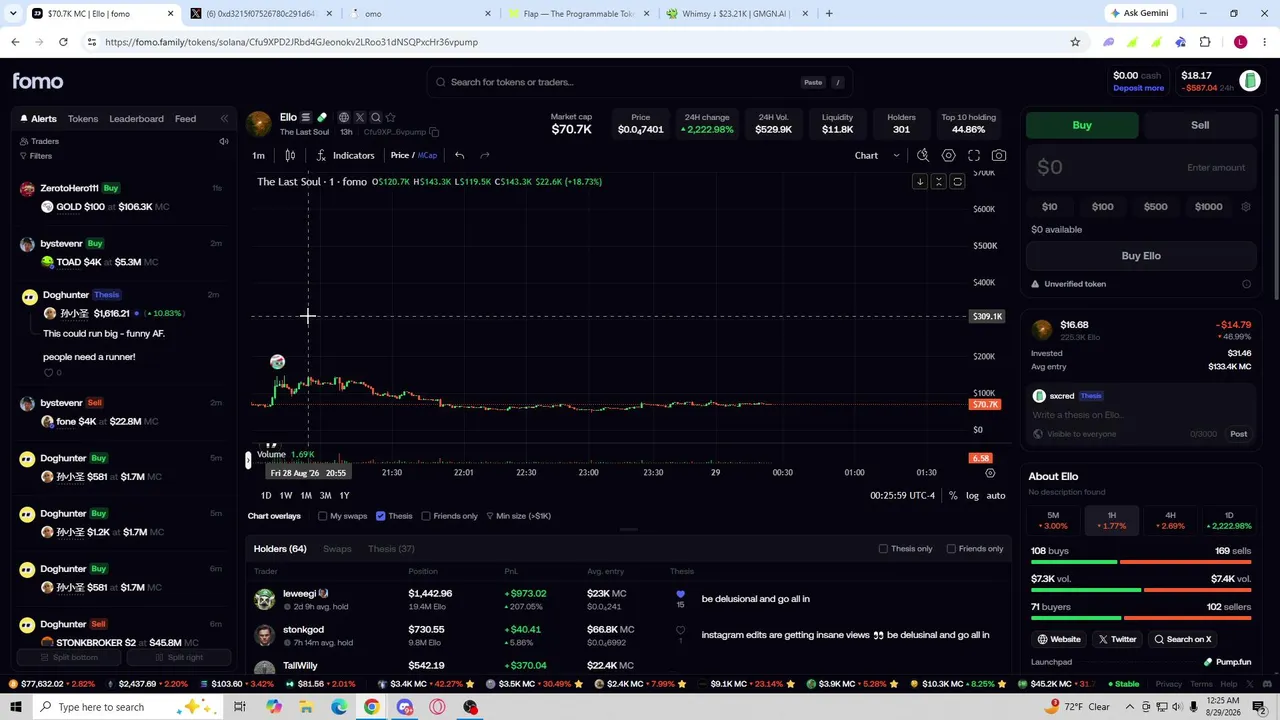Open Chrome extensions puzzle icon
The height and width of the screenshot is (720, 1280).
(1205, 42)
